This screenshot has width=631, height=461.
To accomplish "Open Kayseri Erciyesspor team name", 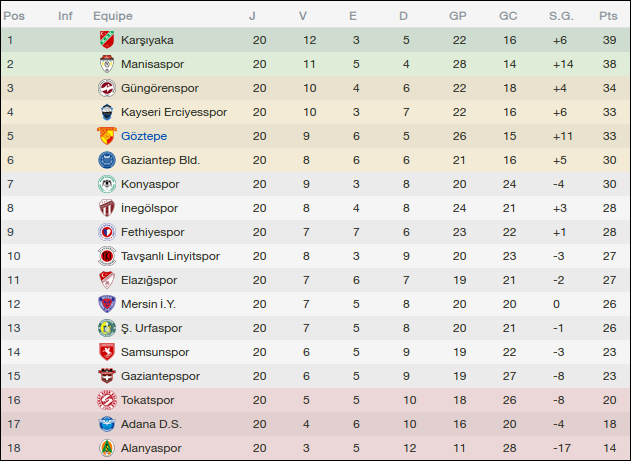I will [174, 112].
